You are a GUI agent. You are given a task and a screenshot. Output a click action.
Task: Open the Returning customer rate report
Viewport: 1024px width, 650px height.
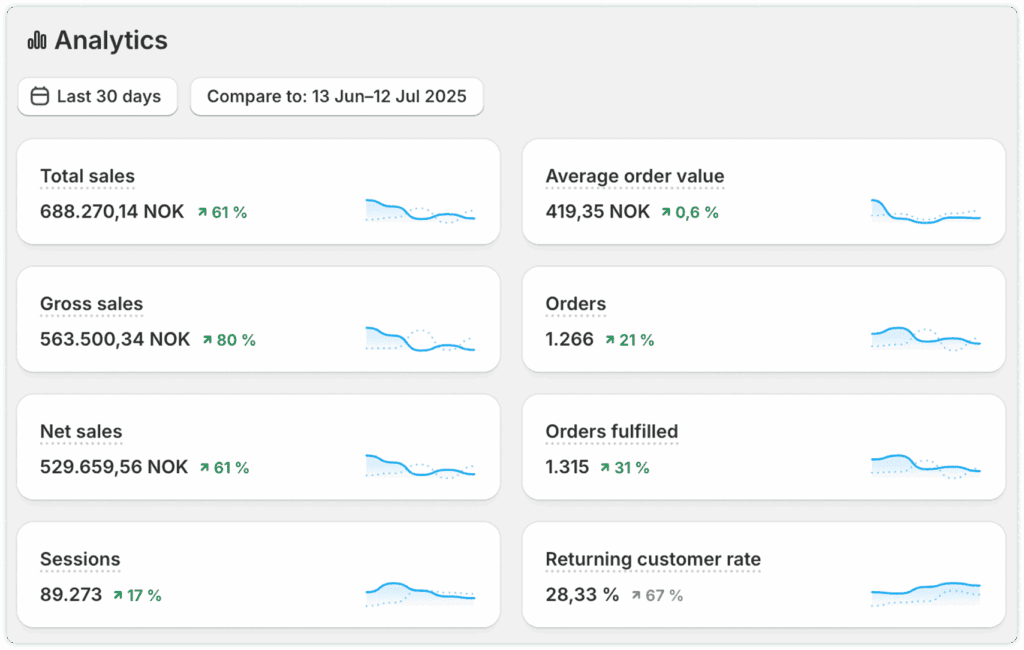tap(653, 560)
